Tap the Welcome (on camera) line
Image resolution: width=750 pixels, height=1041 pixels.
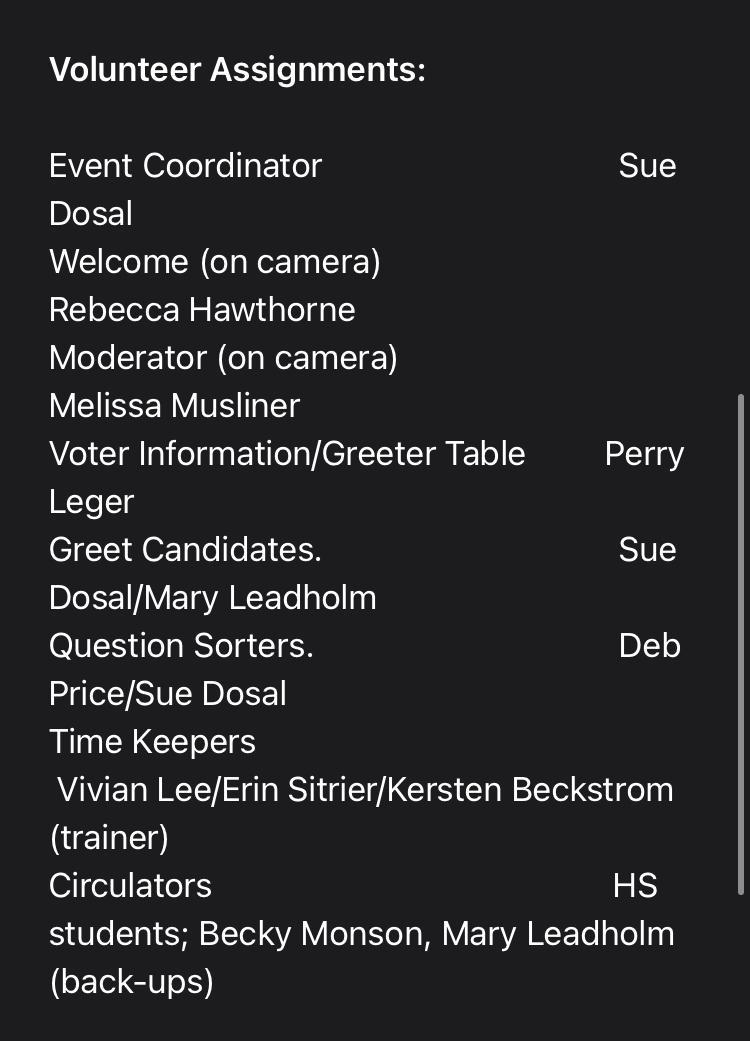(x=214, y=261)
